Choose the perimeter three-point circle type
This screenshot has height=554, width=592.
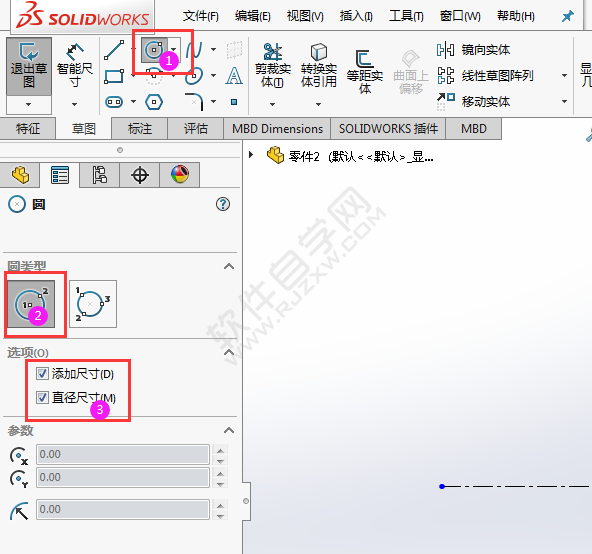(x=92, y=304)
